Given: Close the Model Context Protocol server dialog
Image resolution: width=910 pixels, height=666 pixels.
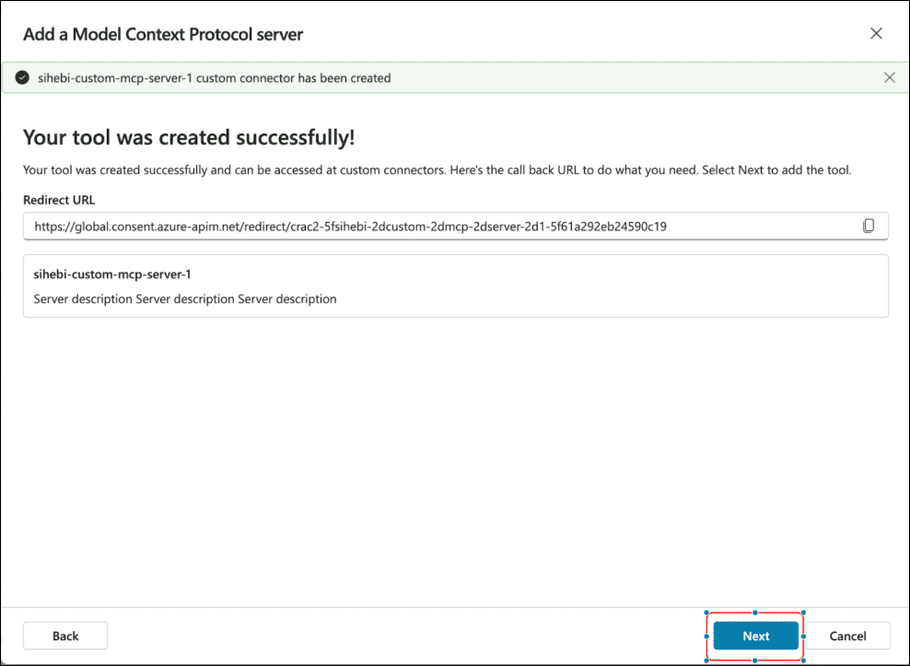Looking at the screenshot, I should 876,33.
